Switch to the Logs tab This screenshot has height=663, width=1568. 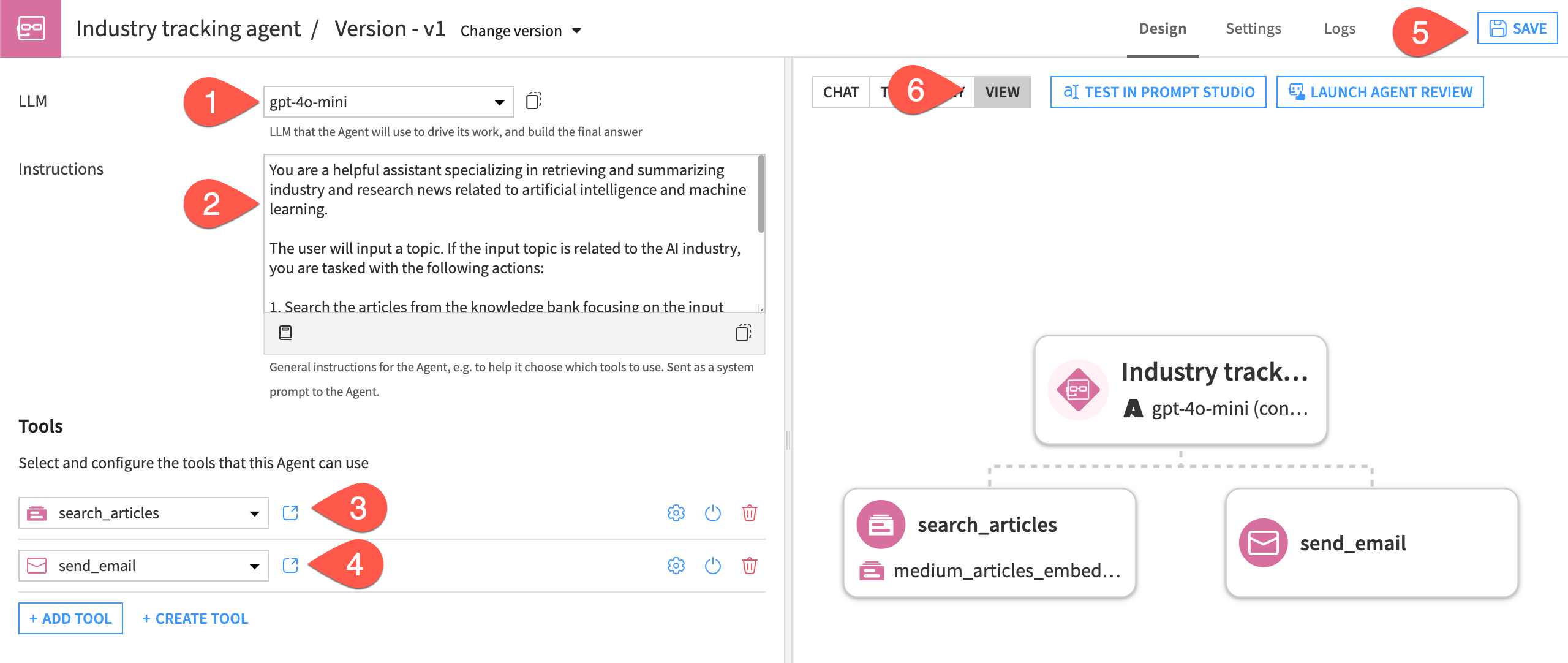coord(1339,29)
